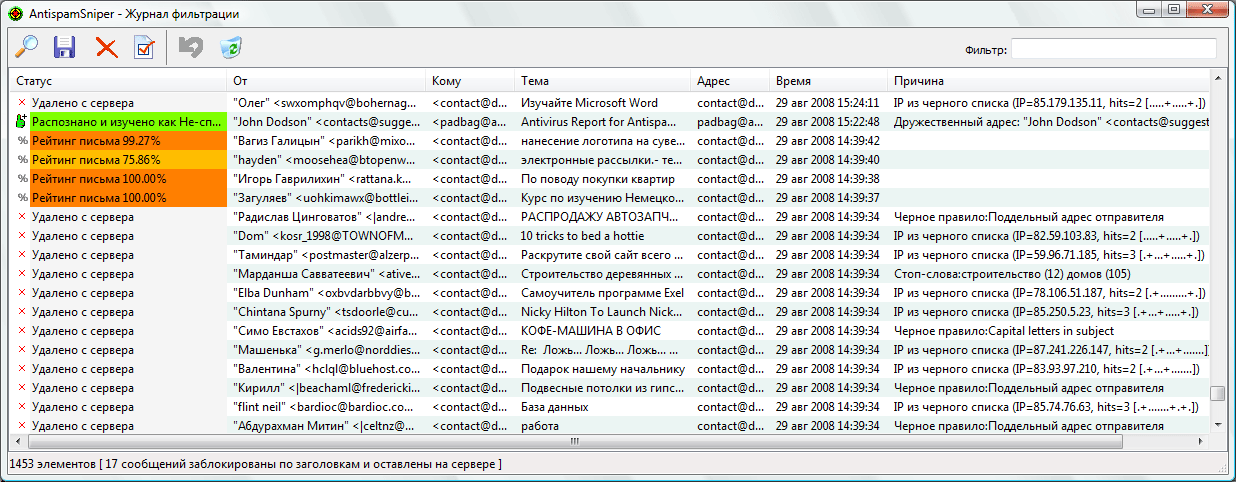
Task: Select subject "Изучайте Microsoft Word"
Action: coord(589,102)
